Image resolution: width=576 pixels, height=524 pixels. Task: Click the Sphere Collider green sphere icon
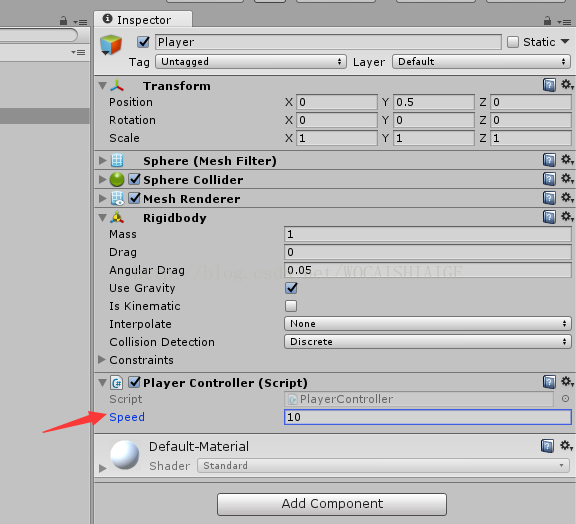pos(117,179)
